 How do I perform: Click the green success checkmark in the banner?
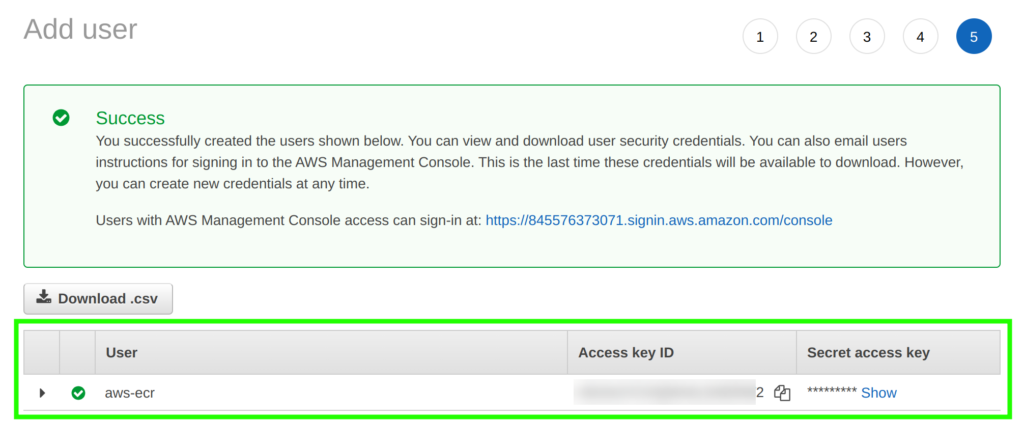[61, 118]
